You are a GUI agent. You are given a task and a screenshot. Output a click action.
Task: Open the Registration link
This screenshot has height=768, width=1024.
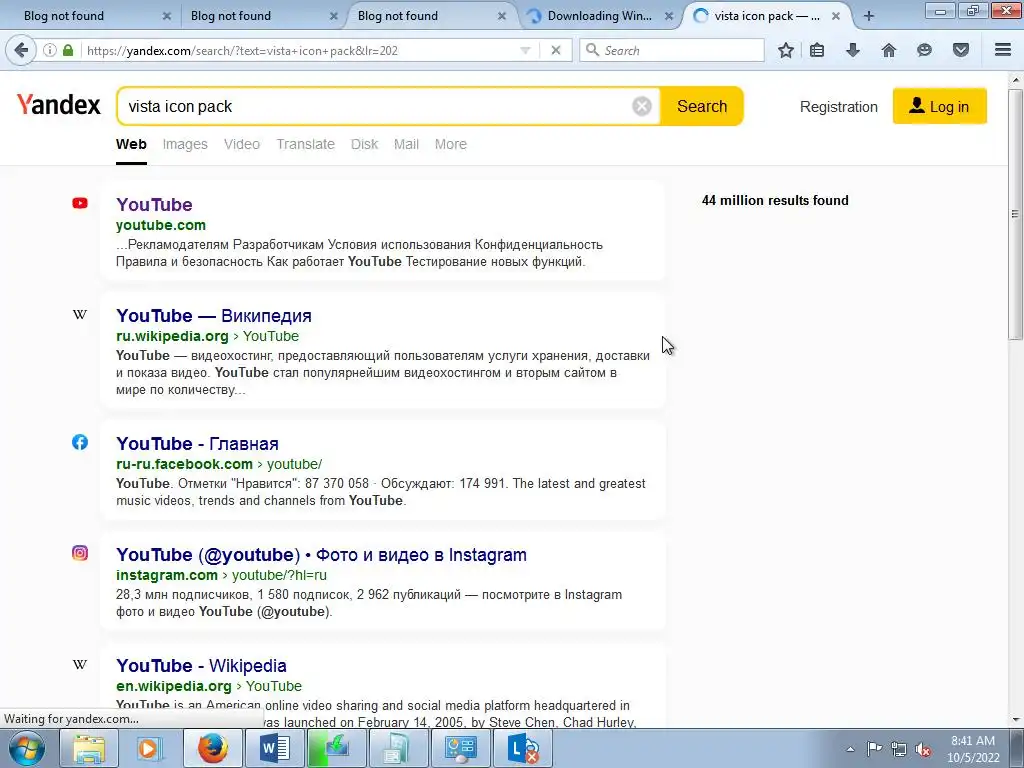pyautogui.click(x=839, y=106)
